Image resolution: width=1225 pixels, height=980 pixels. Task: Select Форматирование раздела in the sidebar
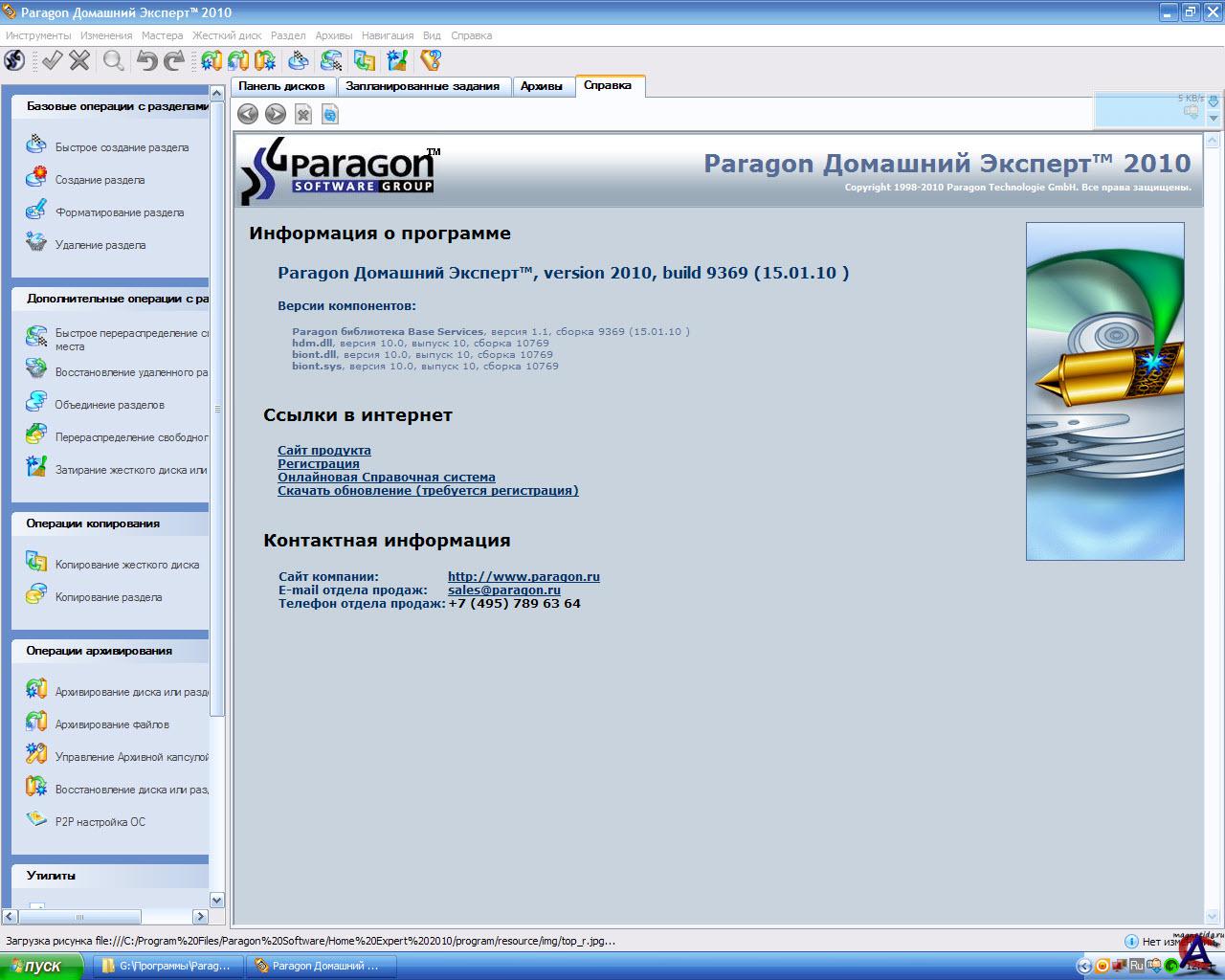[x=119, y=212]
